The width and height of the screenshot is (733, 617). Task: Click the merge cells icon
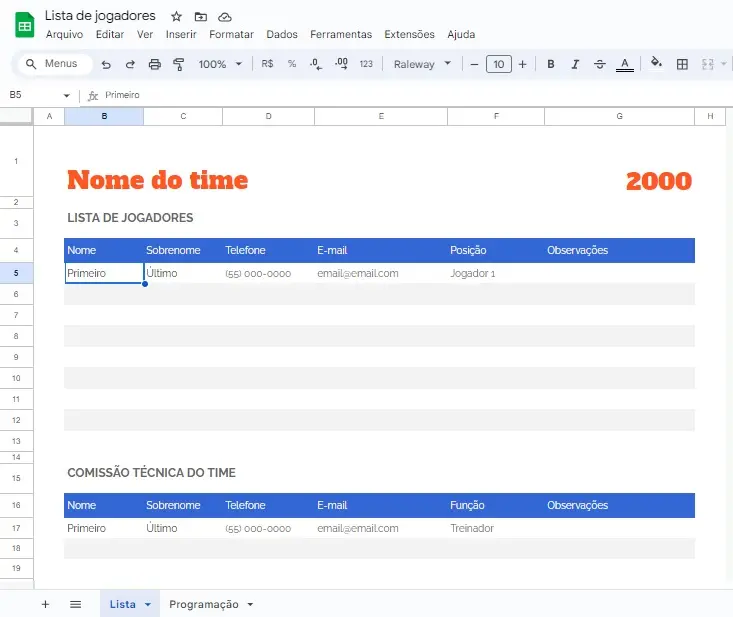click(707, 65)
